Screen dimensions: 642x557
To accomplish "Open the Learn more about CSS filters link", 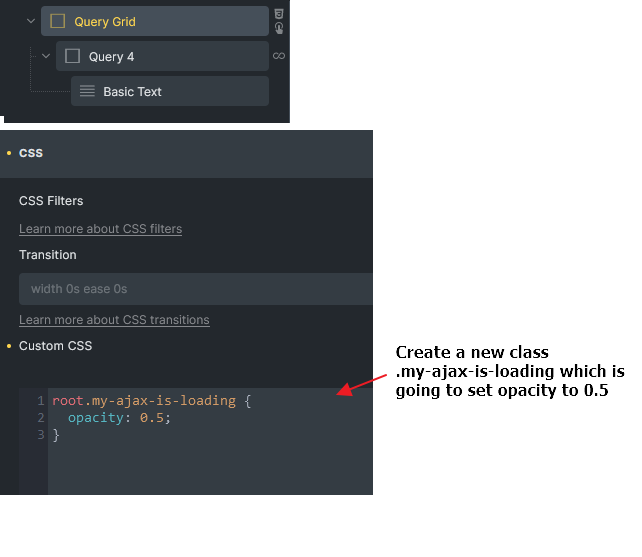I will tap(100, 229).
